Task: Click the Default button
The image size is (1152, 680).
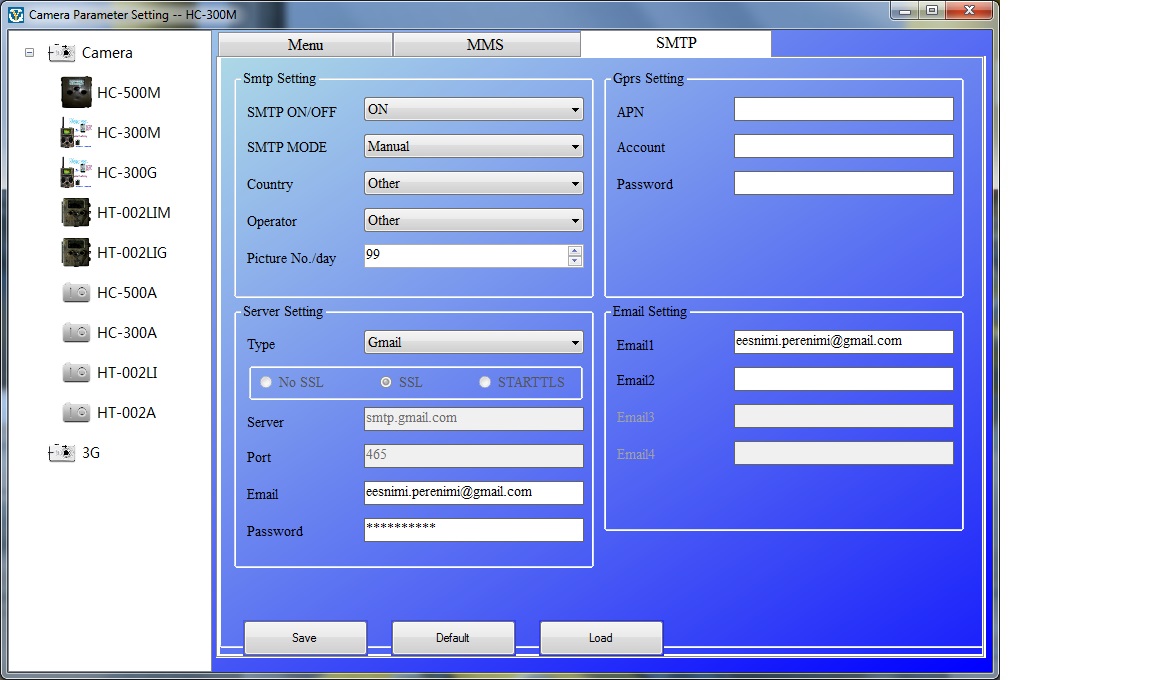Action: pos(452,638)
